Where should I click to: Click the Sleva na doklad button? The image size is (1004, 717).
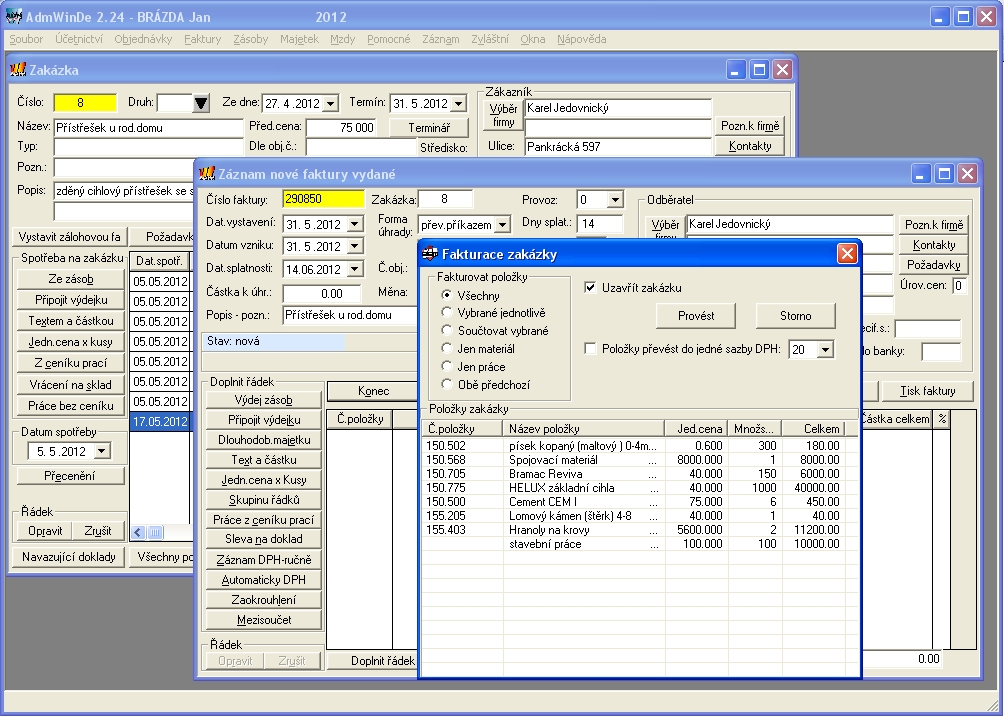(x=264, y=539)
